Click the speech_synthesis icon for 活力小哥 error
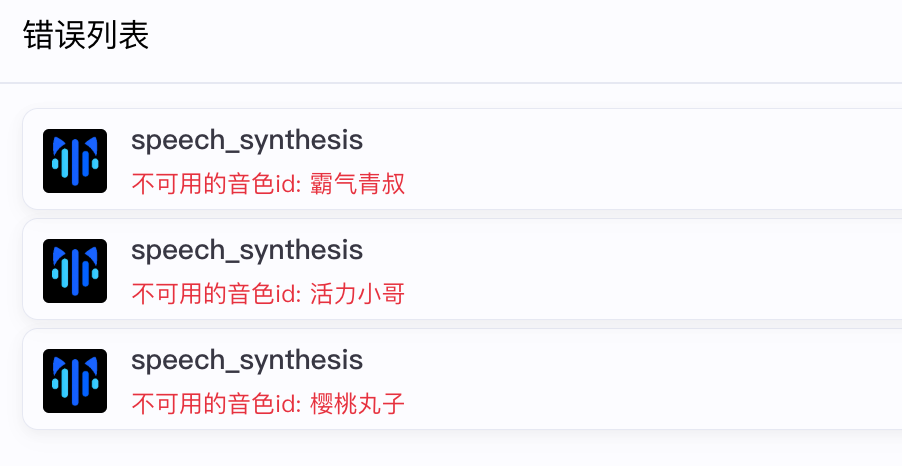 click(75, 270)
